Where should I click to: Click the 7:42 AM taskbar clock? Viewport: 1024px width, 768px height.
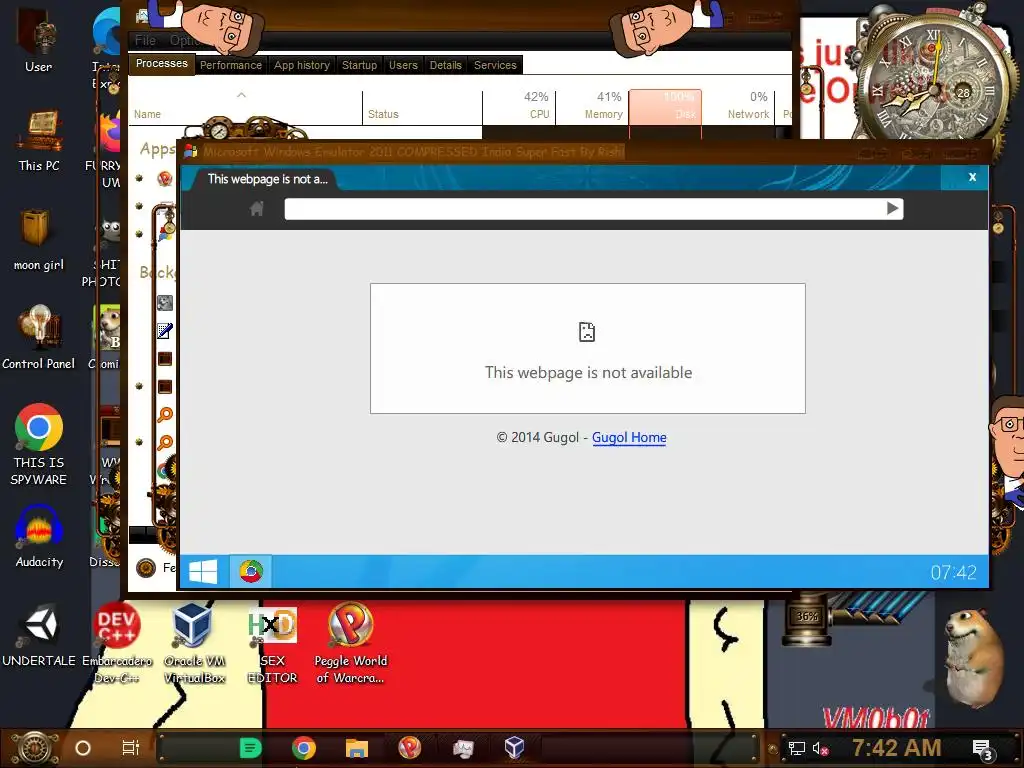[x=896, y=748]
